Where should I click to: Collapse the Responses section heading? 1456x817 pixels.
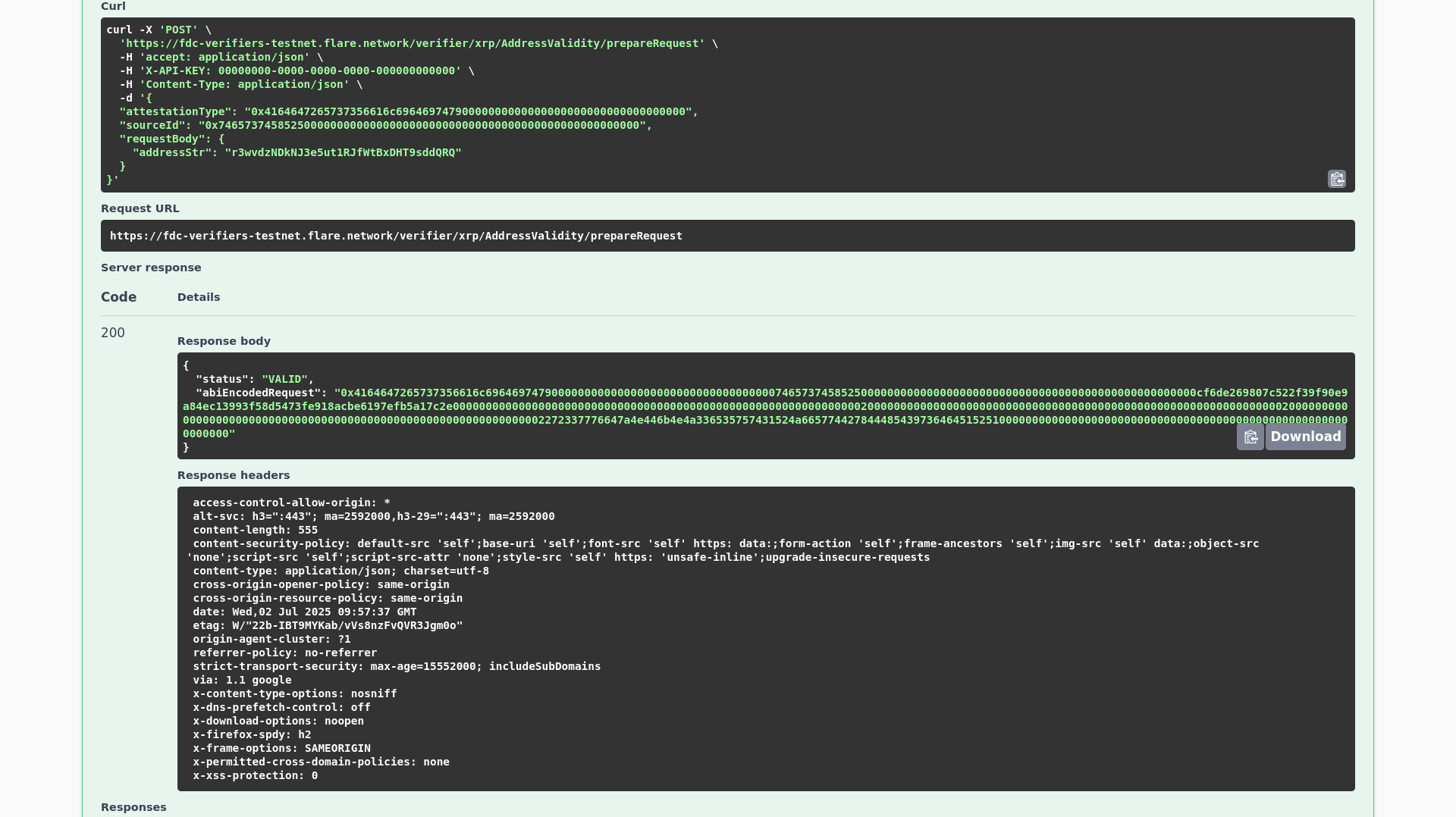click(x=133, y=807)
